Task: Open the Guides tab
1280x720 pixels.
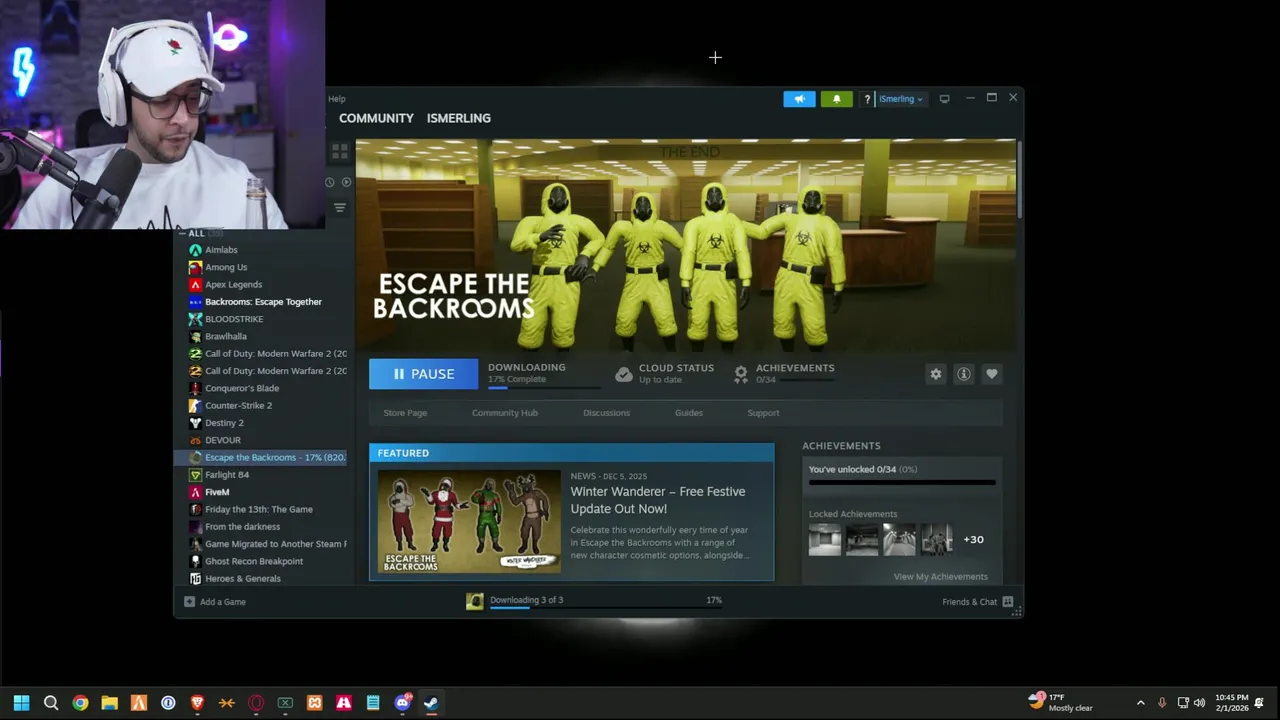Action: point(689,413)
